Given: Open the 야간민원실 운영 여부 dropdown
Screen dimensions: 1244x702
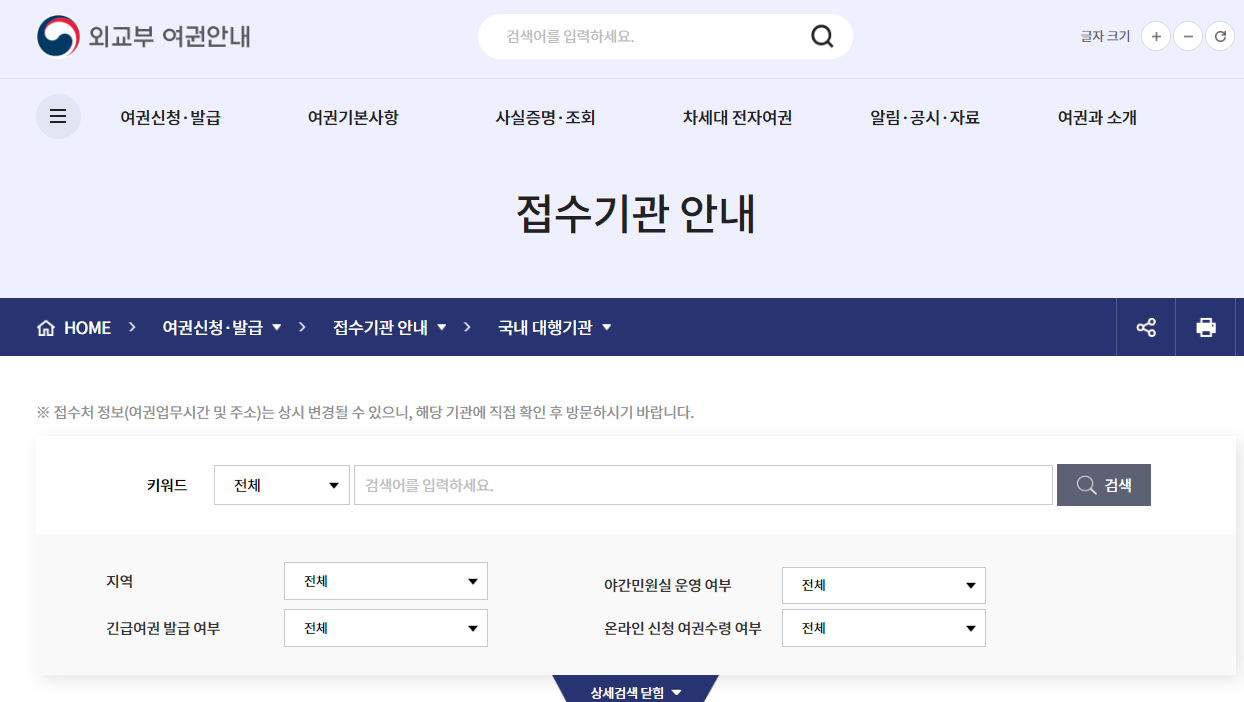Looking at the screenshot, I should pos(883,585).
